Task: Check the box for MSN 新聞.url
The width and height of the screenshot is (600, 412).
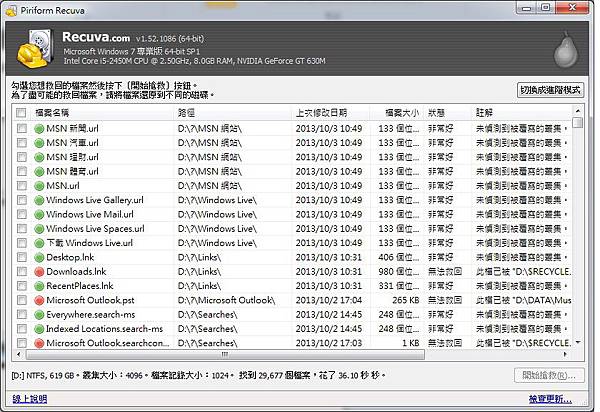Action: pyautogui.click(x=22, y=128)
